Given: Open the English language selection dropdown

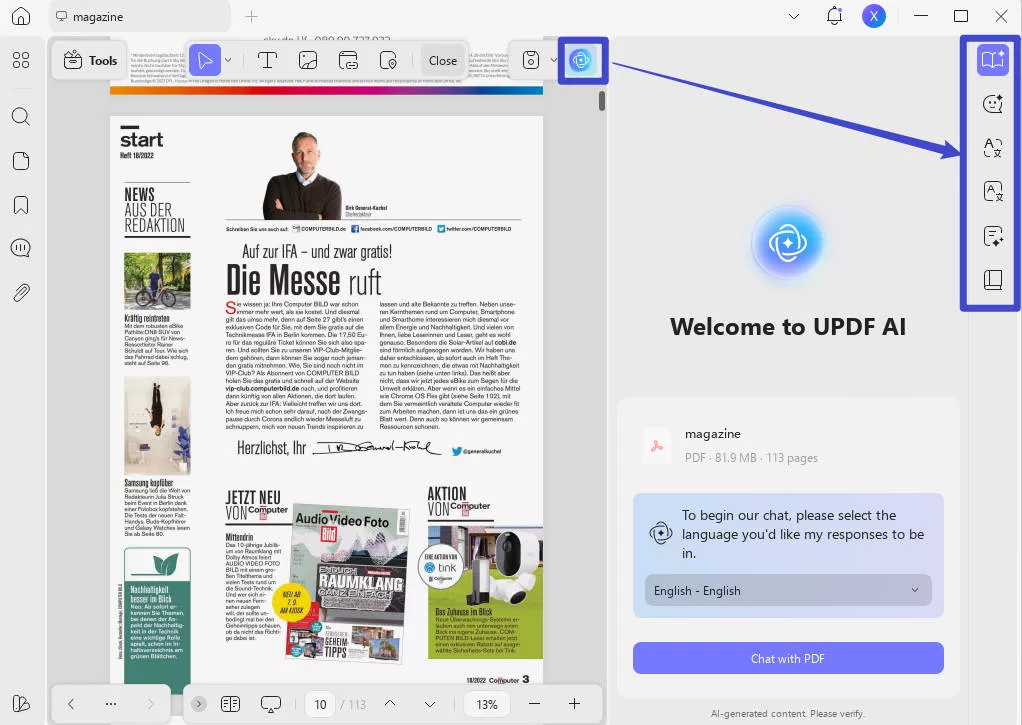Looking at the screenshot, I should tap(787, 590).
